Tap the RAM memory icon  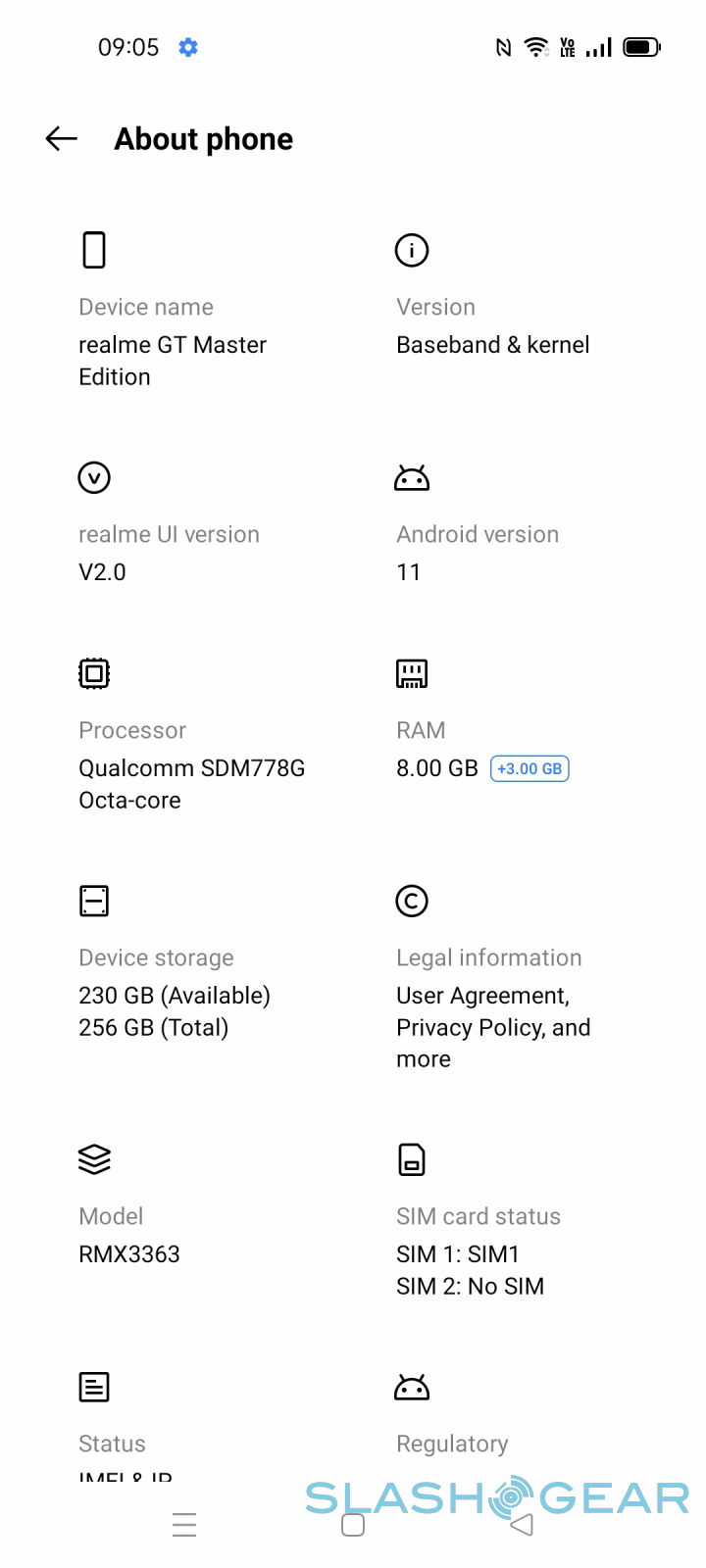412,673
